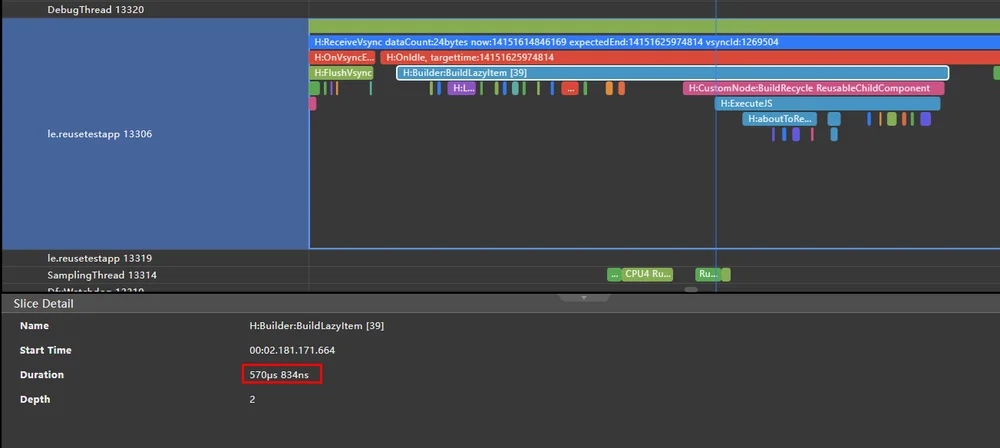Select the H:FlushVsync green slice
This screenshot has height=448, width=1000.
pyautogui.click(x=341, y=73)
